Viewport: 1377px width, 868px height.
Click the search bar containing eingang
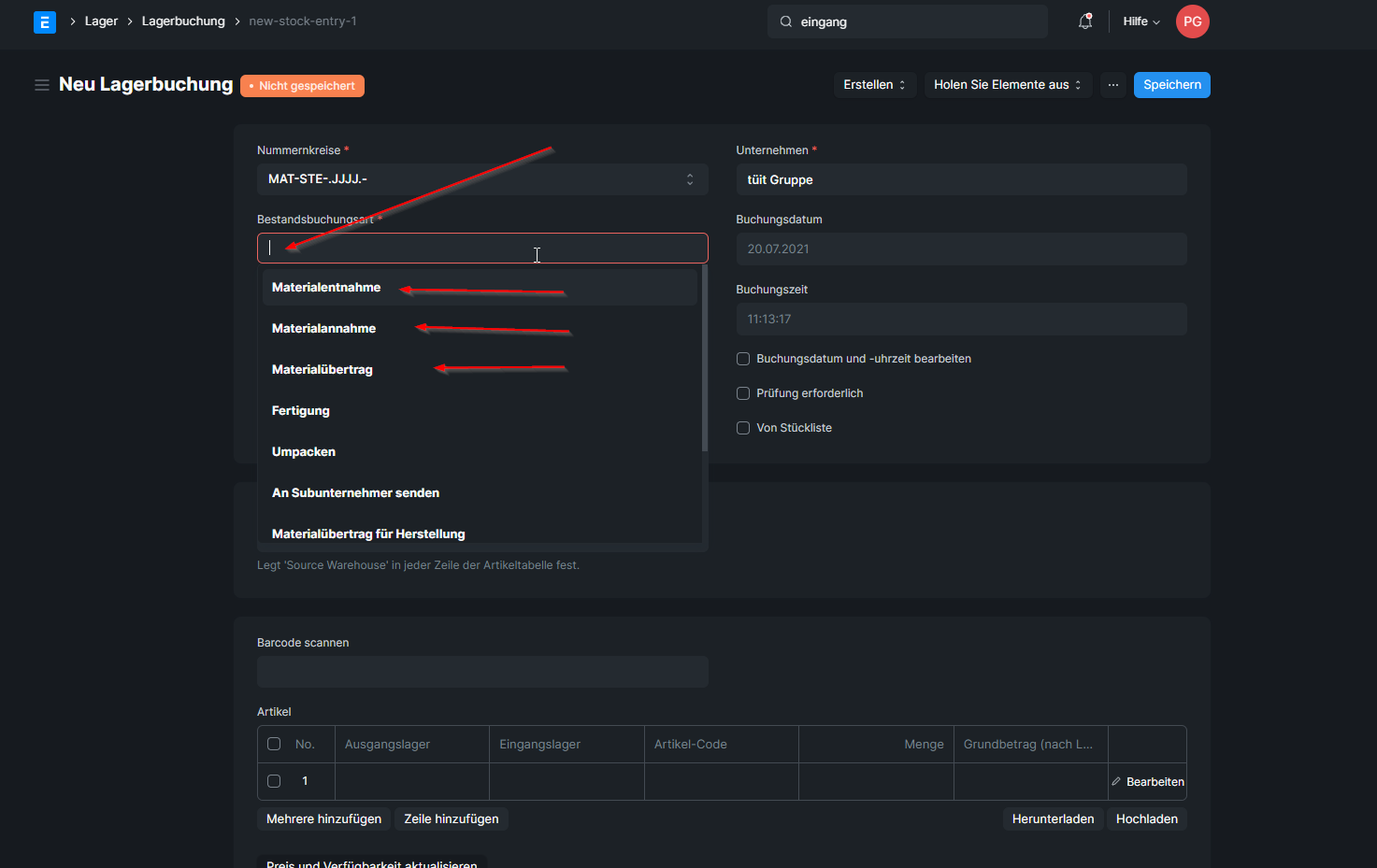(x=908, y=21)
